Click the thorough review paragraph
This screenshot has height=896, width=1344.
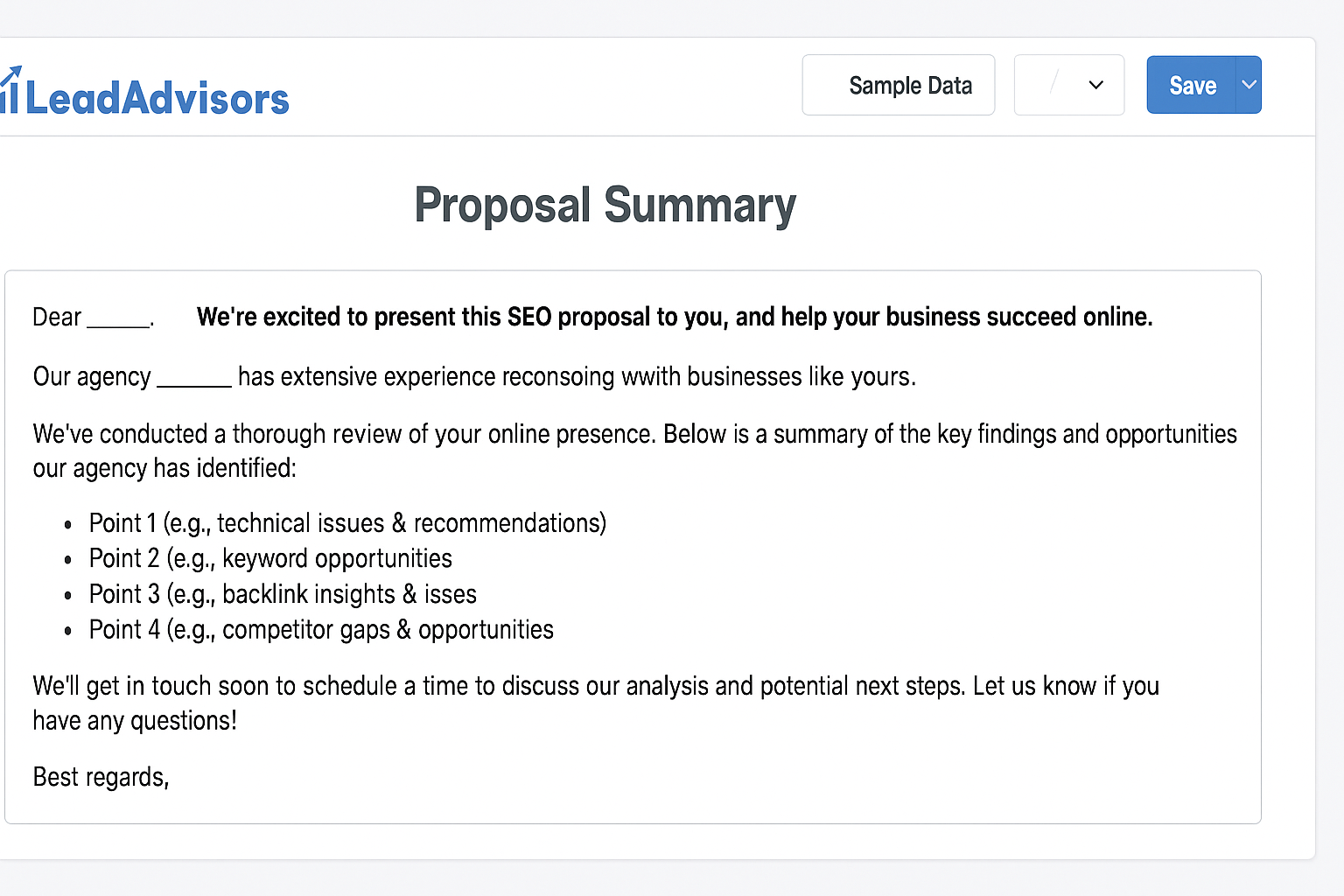(634, 451)
